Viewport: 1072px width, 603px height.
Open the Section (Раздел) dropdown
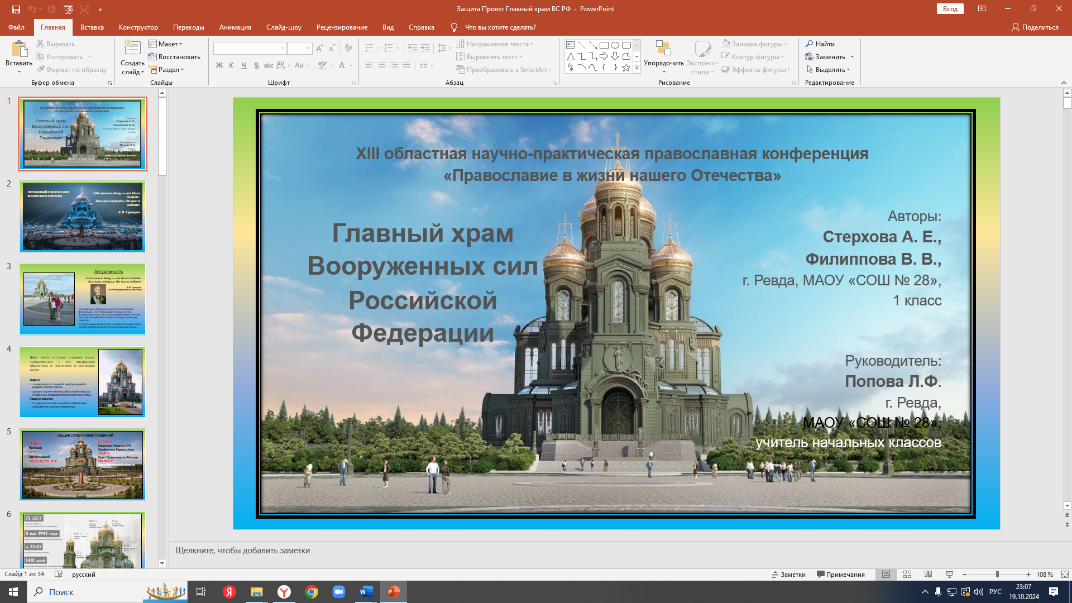pos(168,70)
